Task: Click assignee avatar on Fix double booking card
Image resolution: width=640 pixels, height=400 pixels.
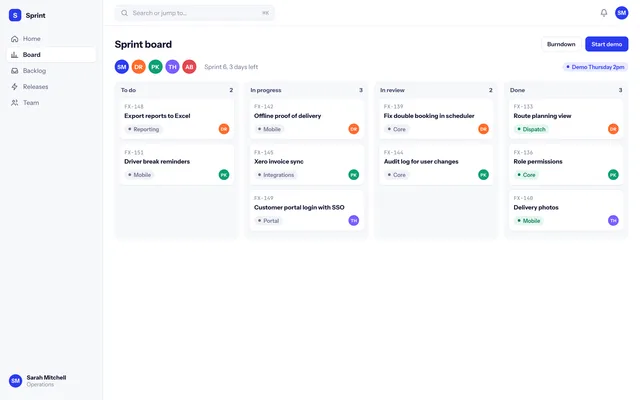Action: pos(483,129)
